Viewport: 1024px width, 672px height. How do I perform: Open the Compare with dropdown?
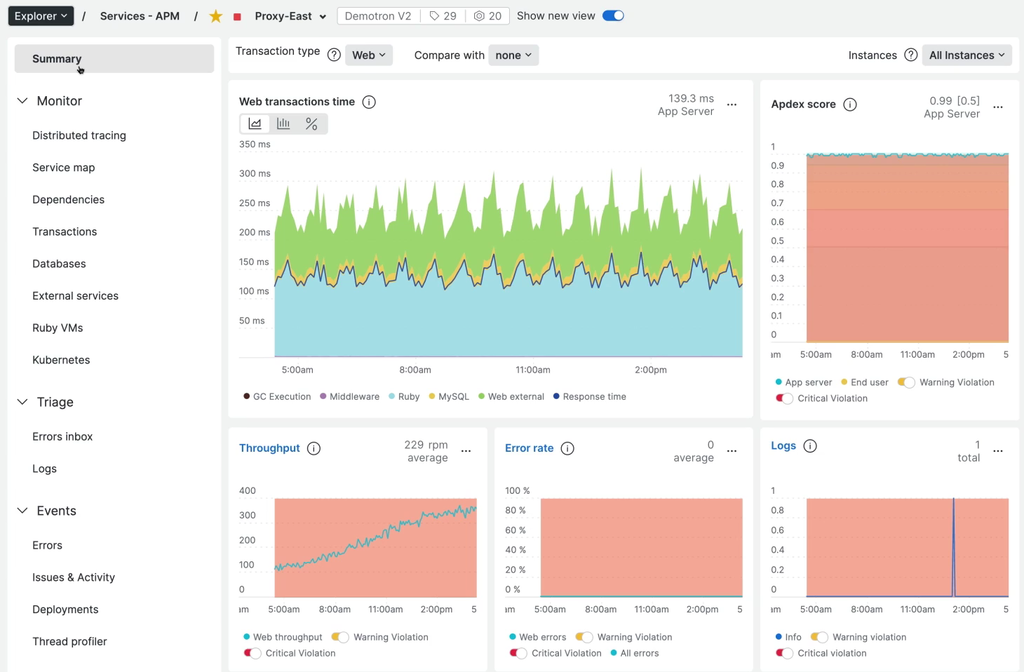(x=513, y=55)
